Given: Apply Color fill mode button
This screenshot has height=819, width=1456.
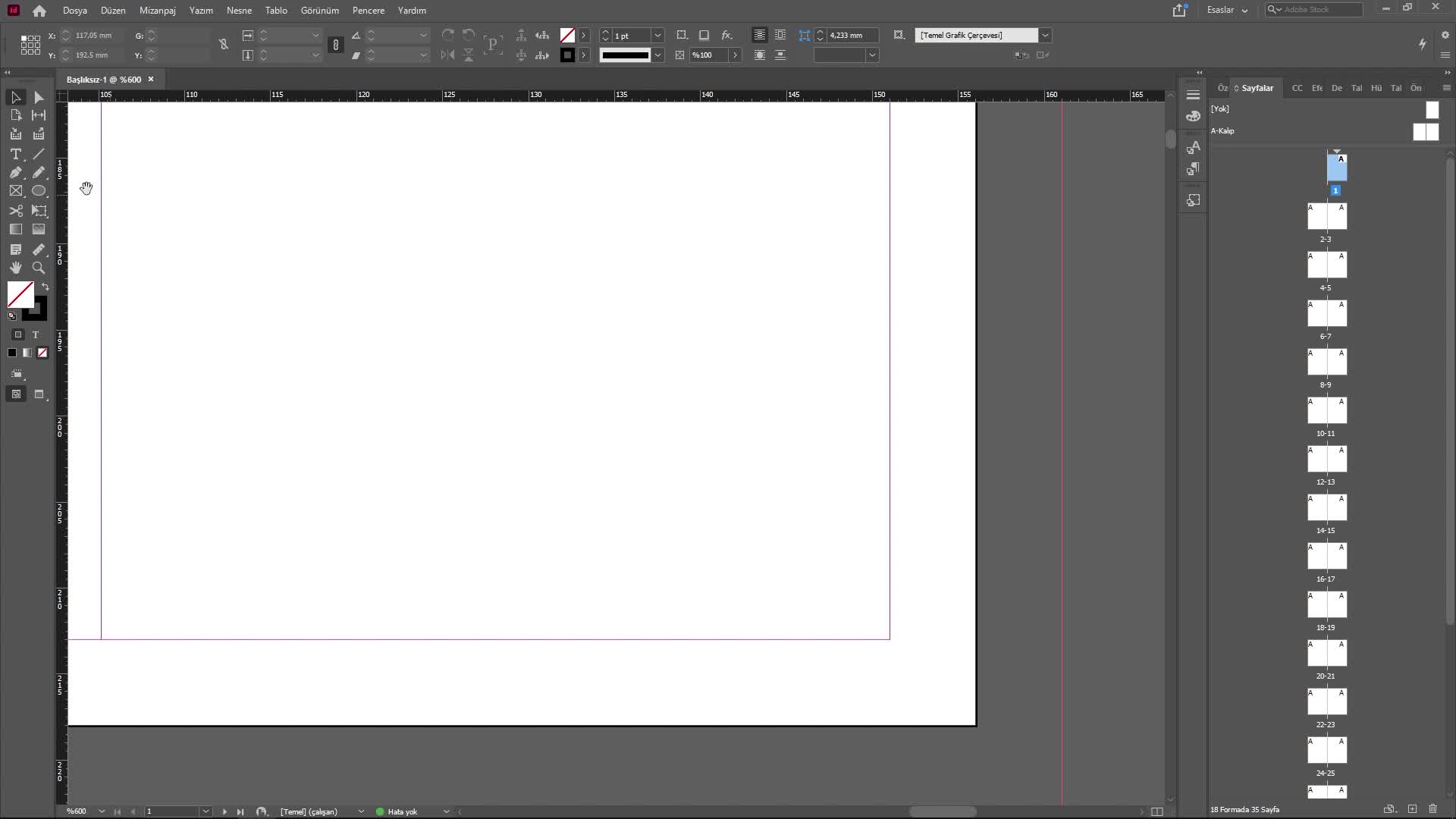Looking at the screenshot, I should [12, 353].
